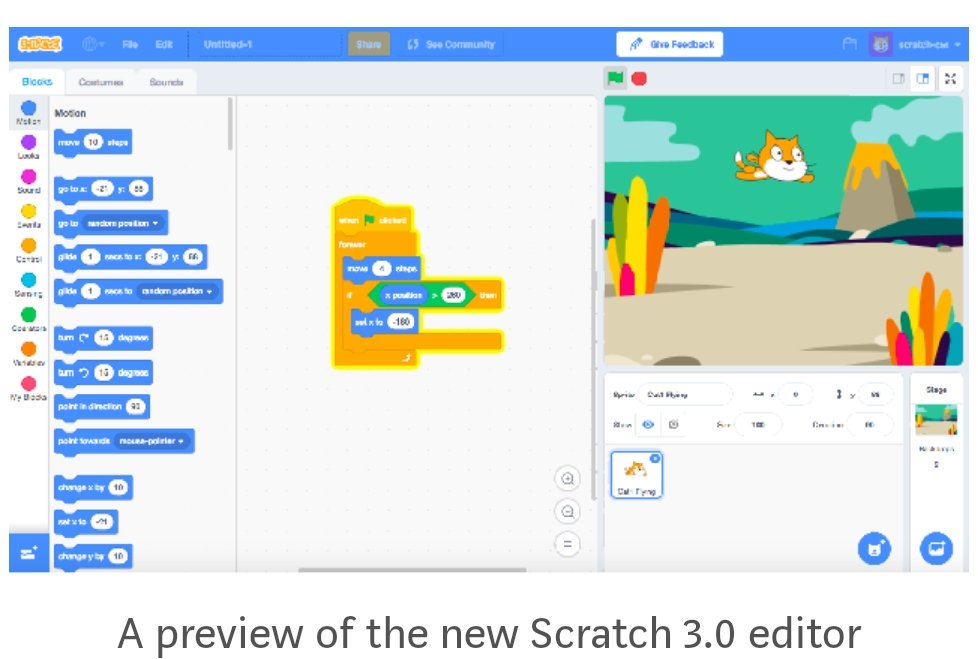Click the change x by 10 block

click(94, 488)
